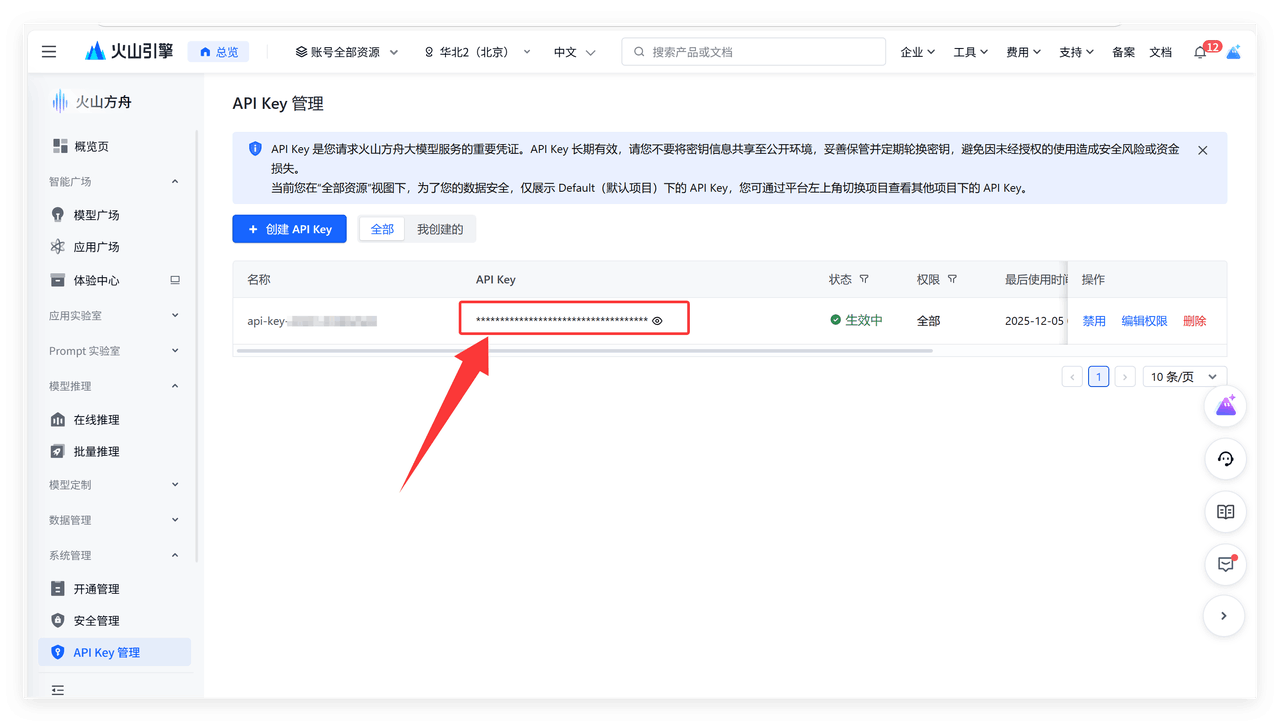Collapse the 系统管理 sidebar section
The width and height of the screenshot is (1280, 722).
114,555
